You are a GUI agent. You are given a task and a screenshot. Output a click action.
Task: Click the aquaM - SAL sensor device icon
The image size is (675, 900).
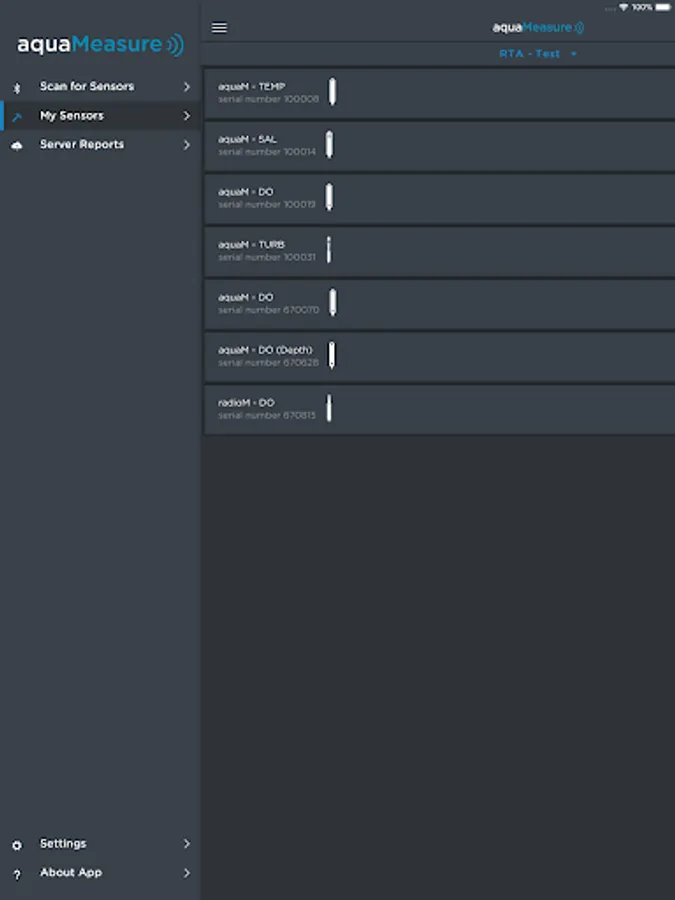coord(329,145)
